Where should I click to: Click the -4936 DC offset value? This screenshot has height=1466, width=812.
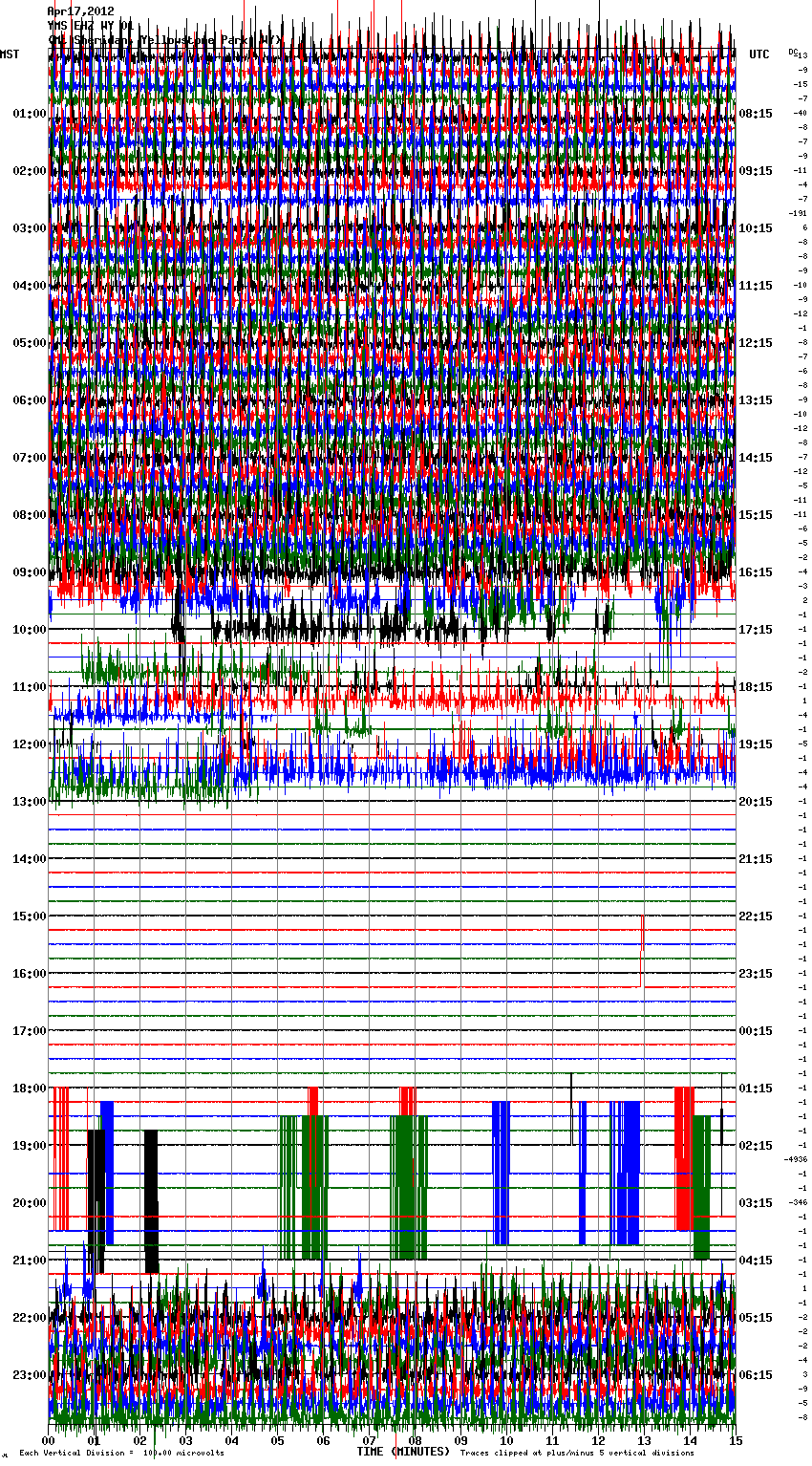pos(796,1159)
